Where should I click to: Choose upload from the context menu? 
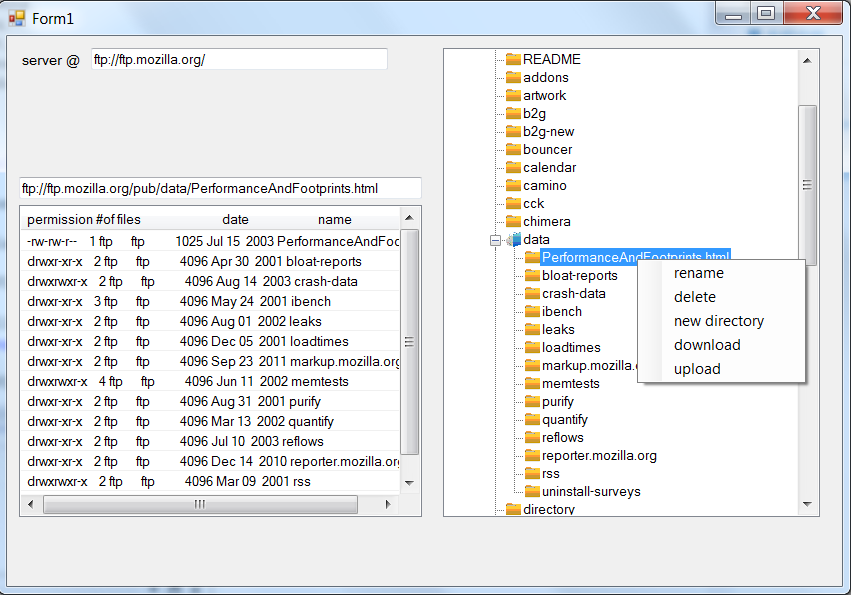click(721, 369)
